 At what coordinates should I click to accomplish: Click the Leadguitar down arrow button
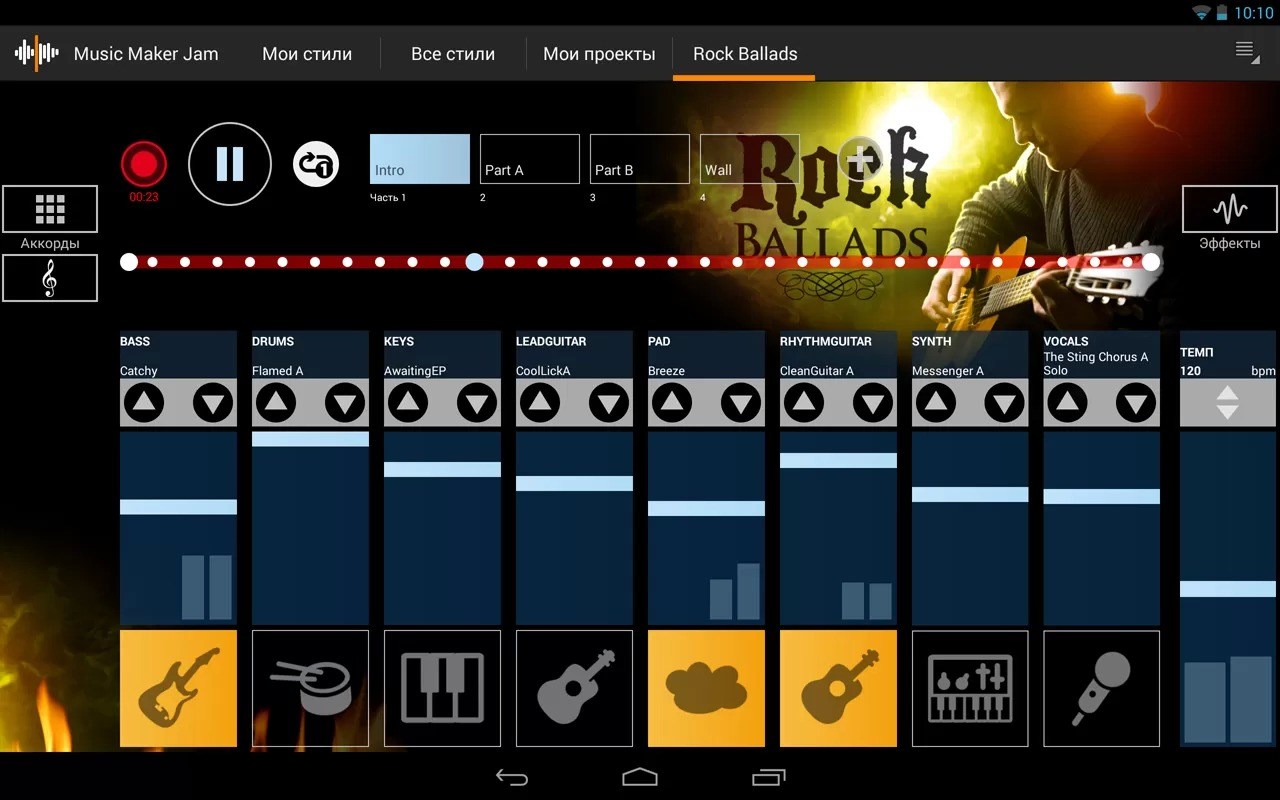pyautogui.click(x=609, y=403)
